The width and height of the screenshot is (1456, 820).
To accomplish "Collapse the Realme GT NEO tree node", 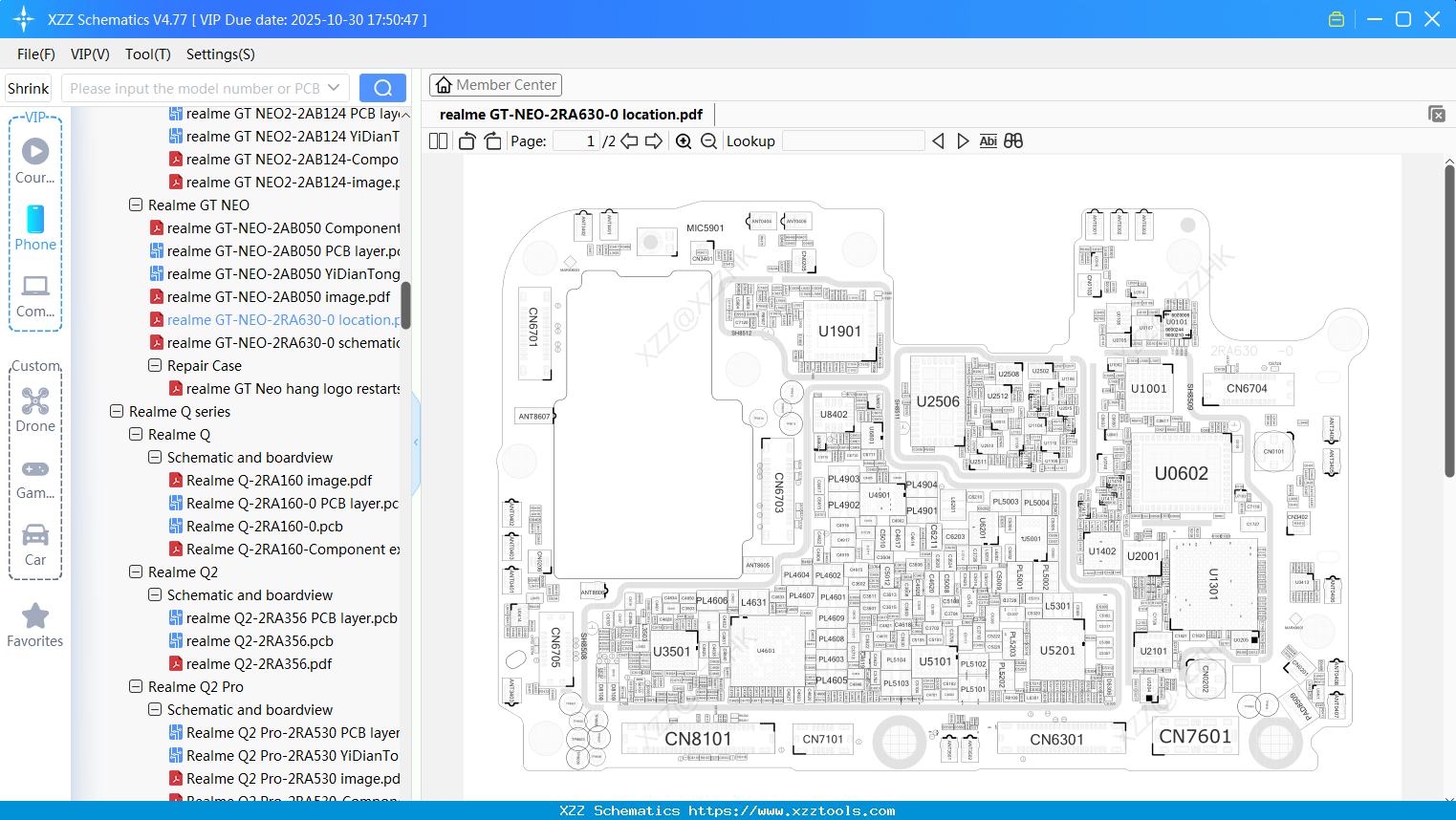I will click(x=135, y=205).
